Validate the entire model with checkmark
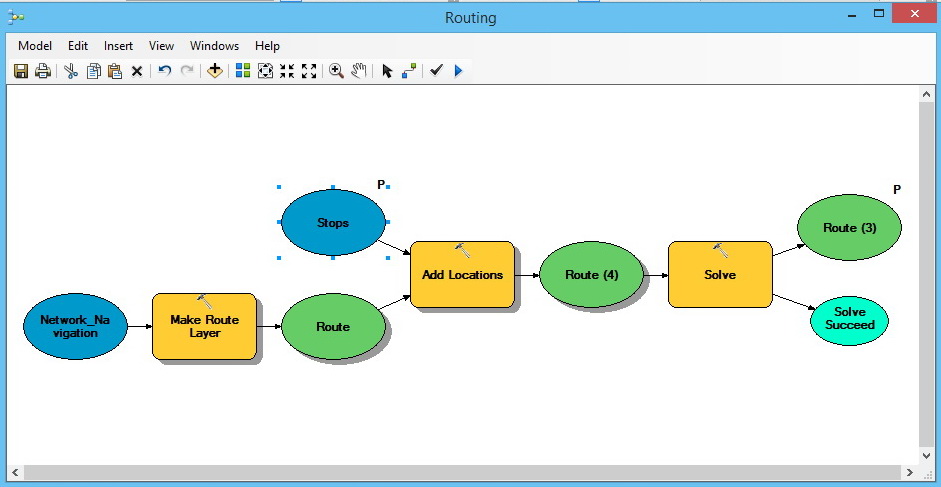Viewport: 941px width, 487px height. click(x=436, y=71)
